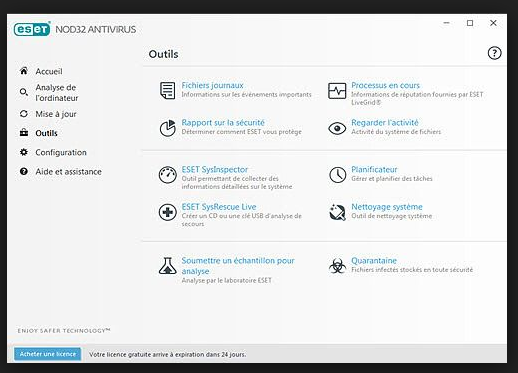Open ESET SysRescue Live link
The height and width of the screenshot is (373, 518).
(219, 207)
